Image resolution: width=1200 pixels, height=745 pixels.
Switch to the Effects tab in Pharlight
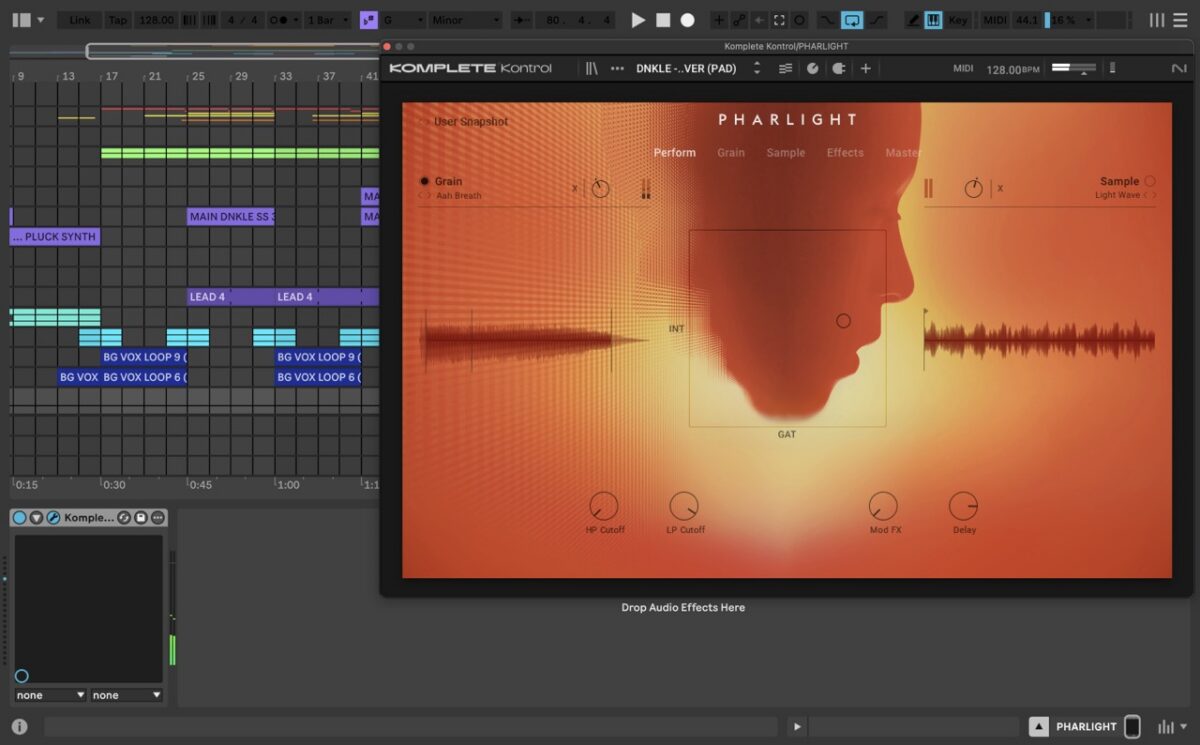845,153
